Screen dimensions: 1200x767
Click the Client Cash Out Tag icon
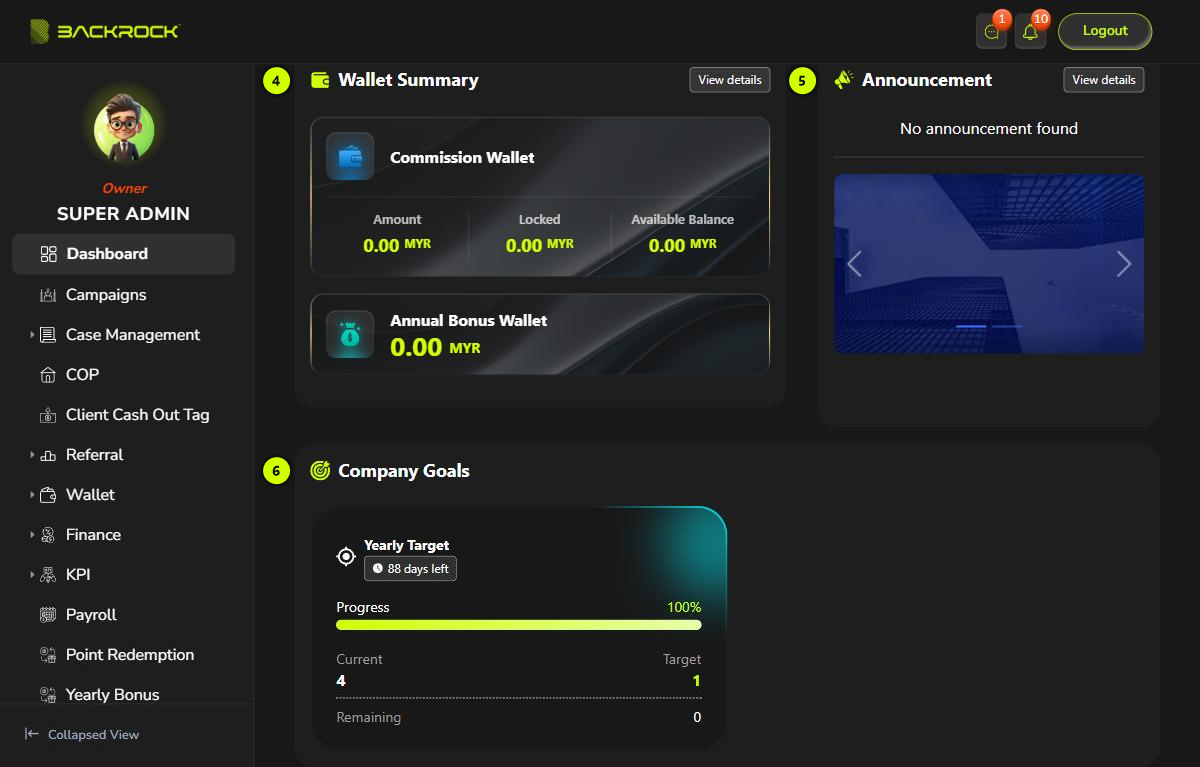point(48,415)
